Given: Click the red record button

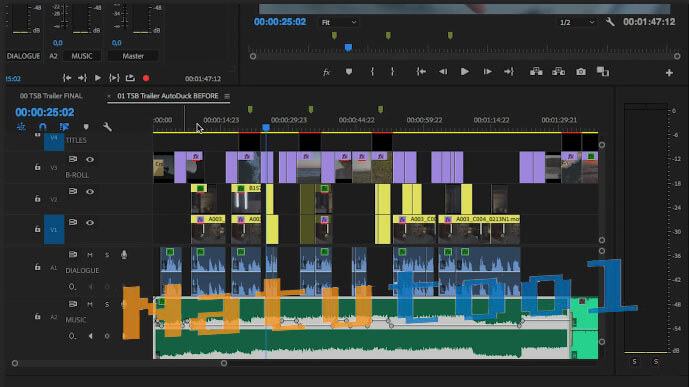Looking at the screenshot, I should 146,78.
